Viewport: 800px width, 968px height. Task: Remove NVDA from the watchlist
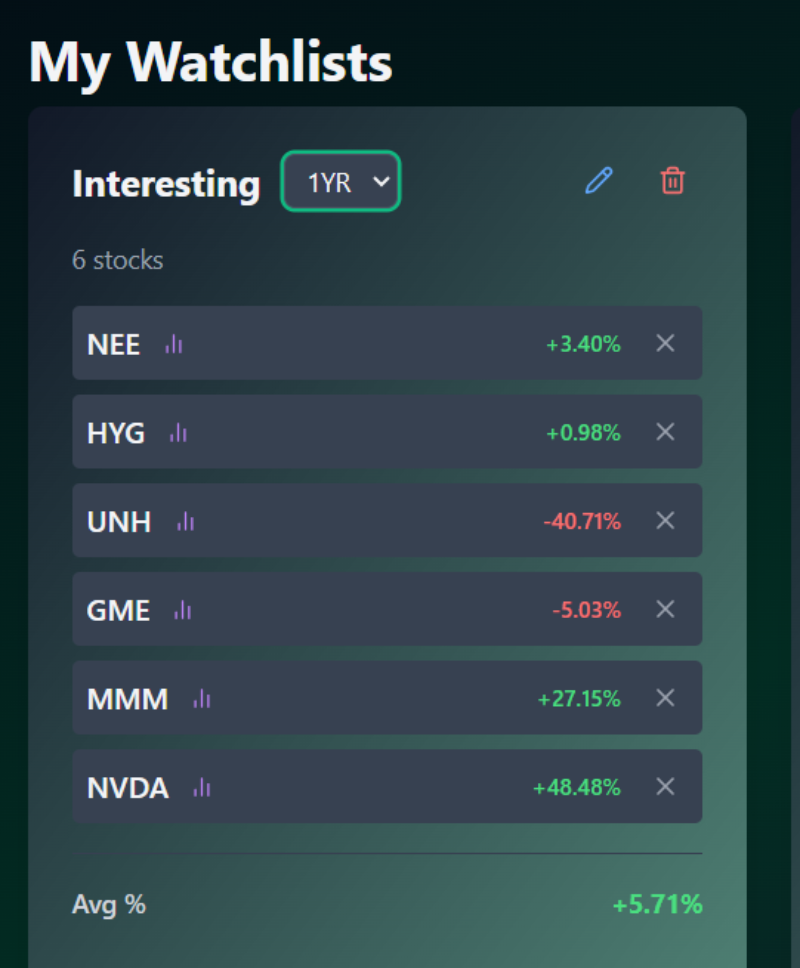click(x=665, y=787)
